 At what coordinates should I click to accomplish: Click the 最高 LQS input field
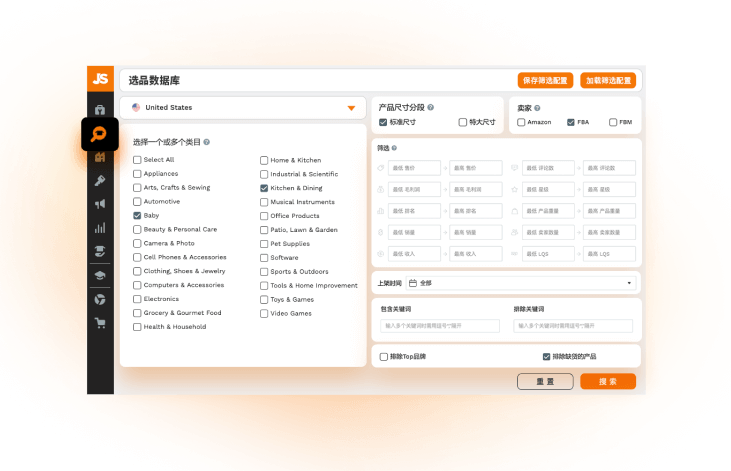click(x=609, y=254)
